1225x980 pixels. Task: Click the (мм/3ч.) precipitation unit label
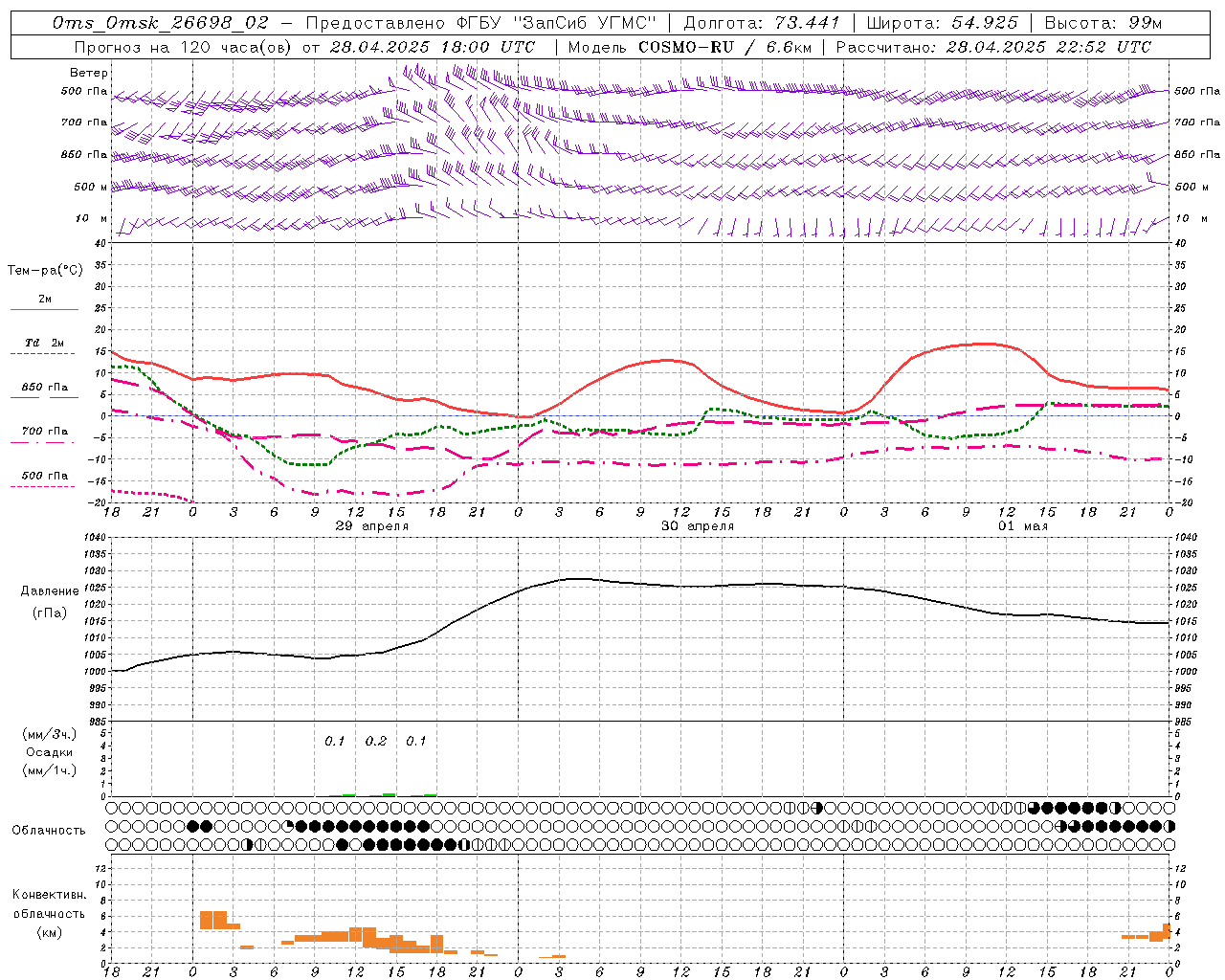point(50,734)
